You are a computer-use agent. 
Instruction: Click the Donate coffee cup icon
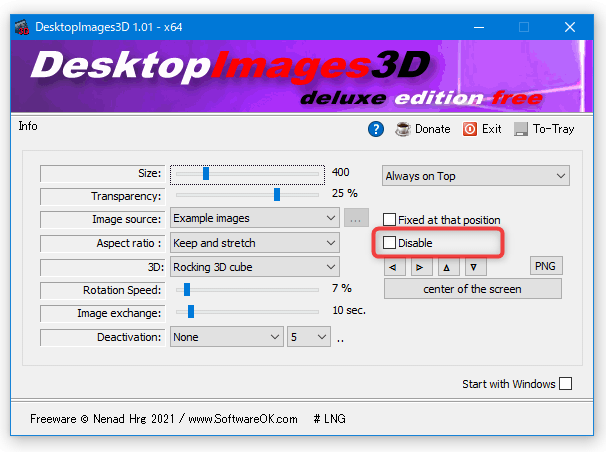click(x=403, y=129)
